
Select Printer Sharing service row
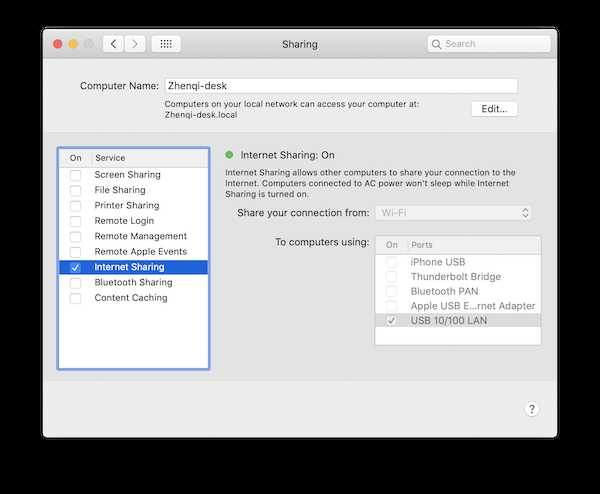click(133, 205)
